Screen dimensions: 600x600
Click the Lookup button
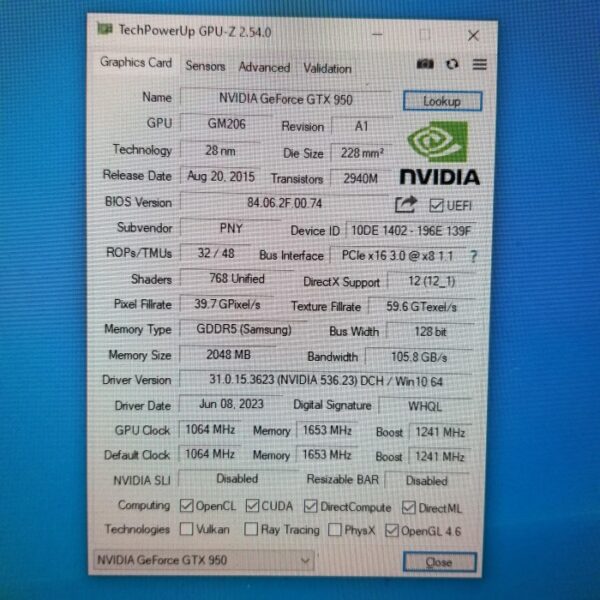(442, 101)
